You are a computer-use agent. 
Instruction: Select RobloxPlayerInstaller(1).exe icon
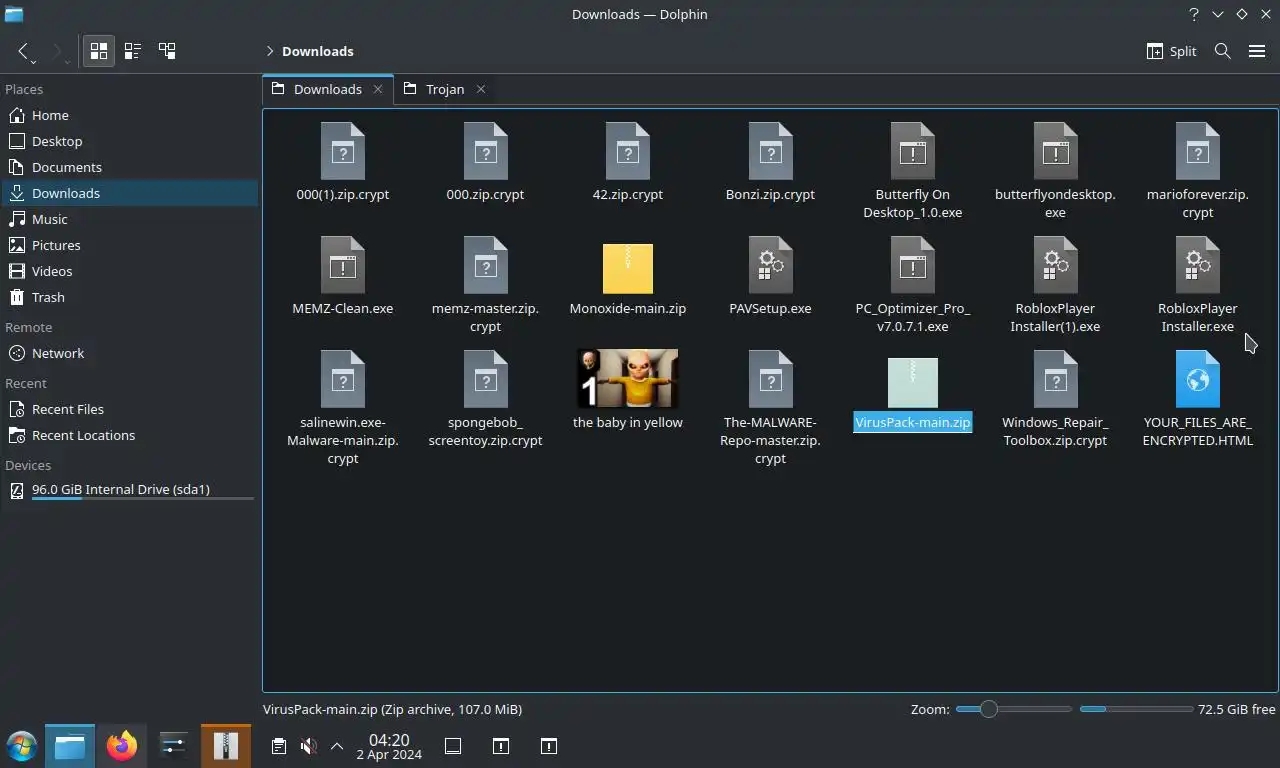point(1055,265)
